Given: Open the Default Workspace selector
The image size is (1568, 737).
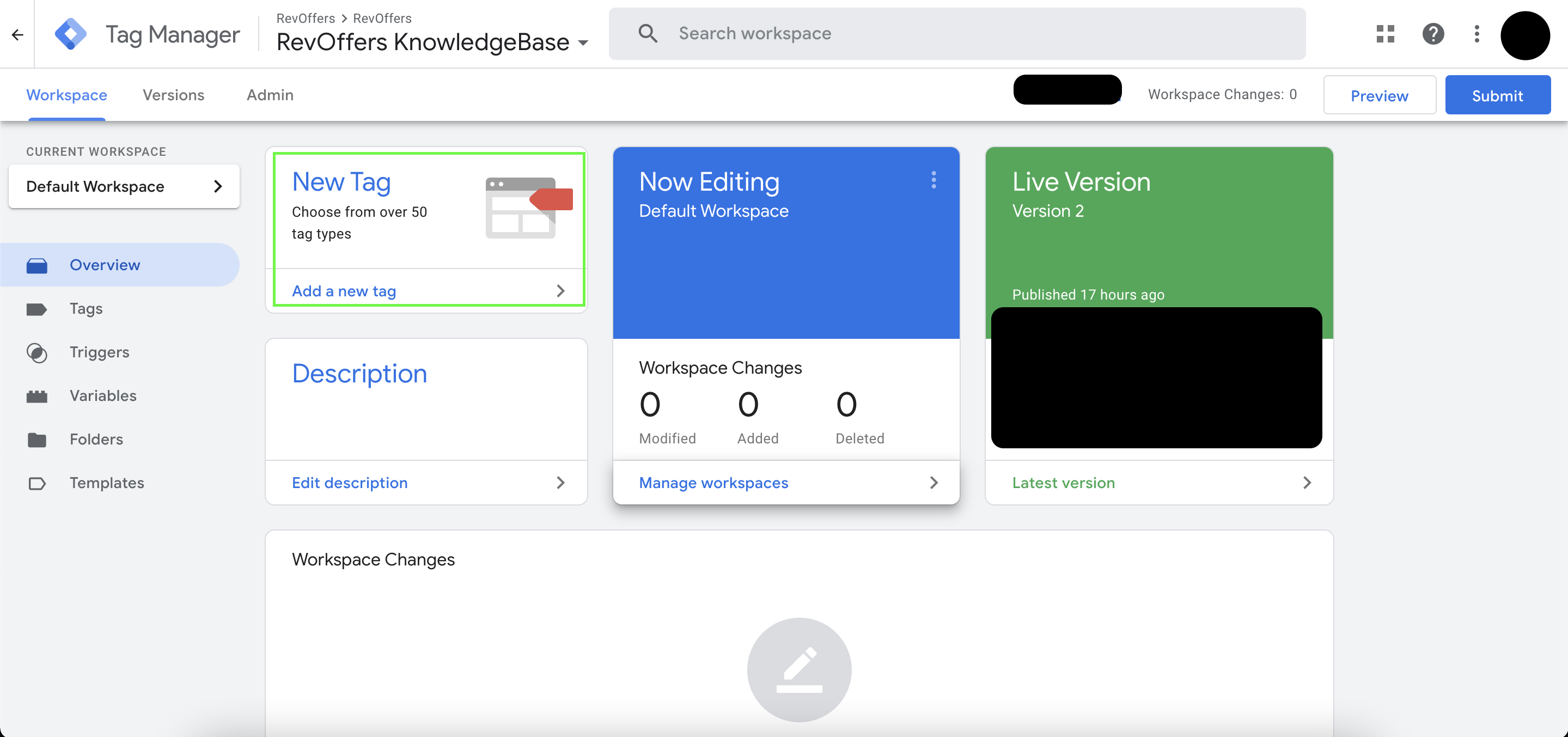Looking at the screenshot, I should point(124,186).
